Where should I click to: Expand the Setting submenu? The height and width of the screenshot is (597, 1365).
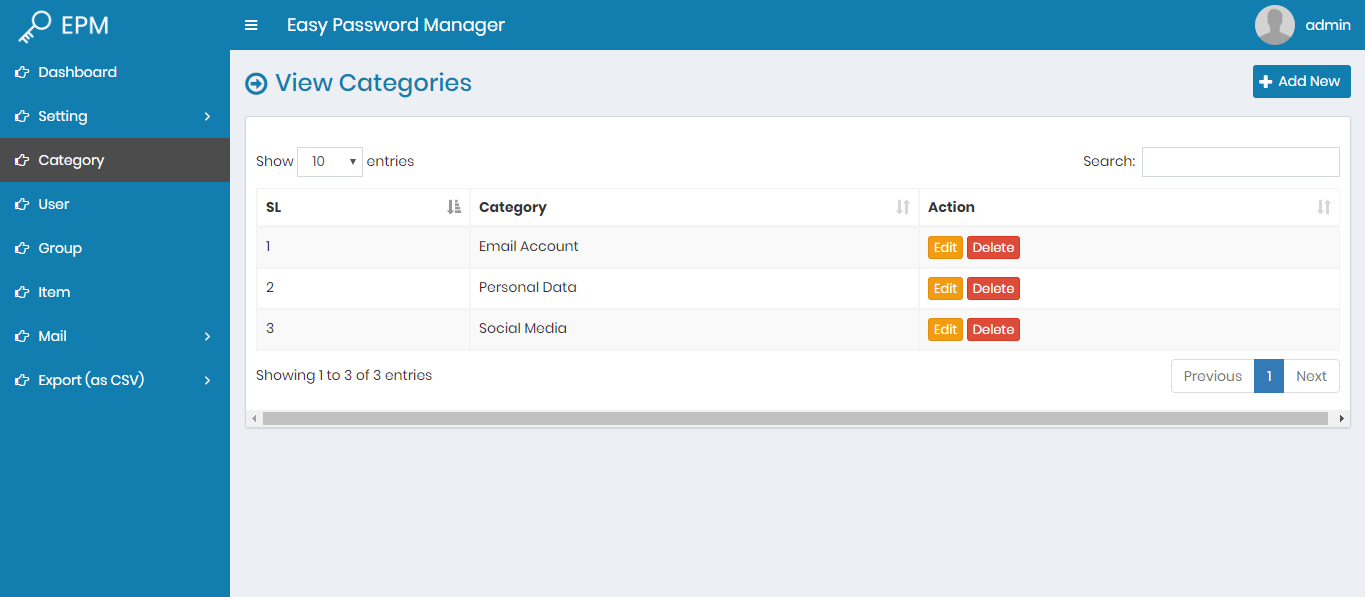[207, 116]
